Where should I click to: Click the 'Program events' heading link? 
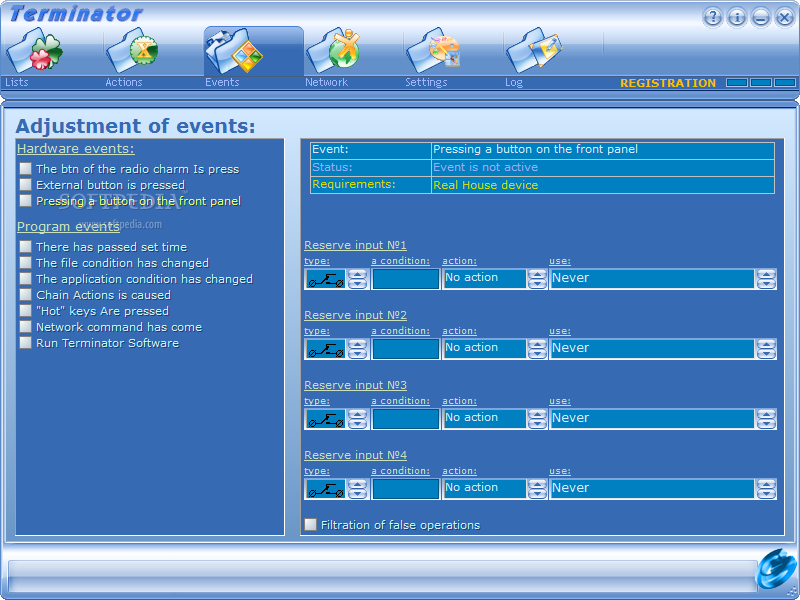click(x=68, y=227)
